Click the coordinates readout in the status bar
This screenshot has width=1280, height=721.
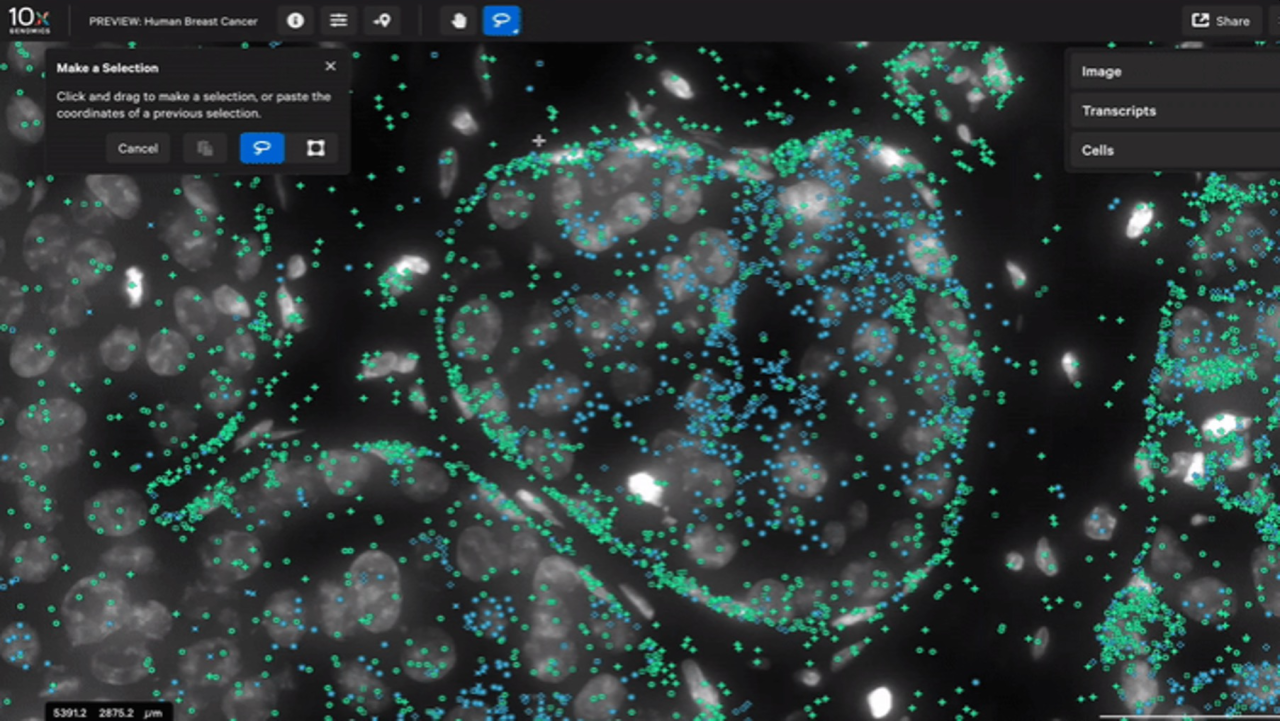click(x=109, y=712)
